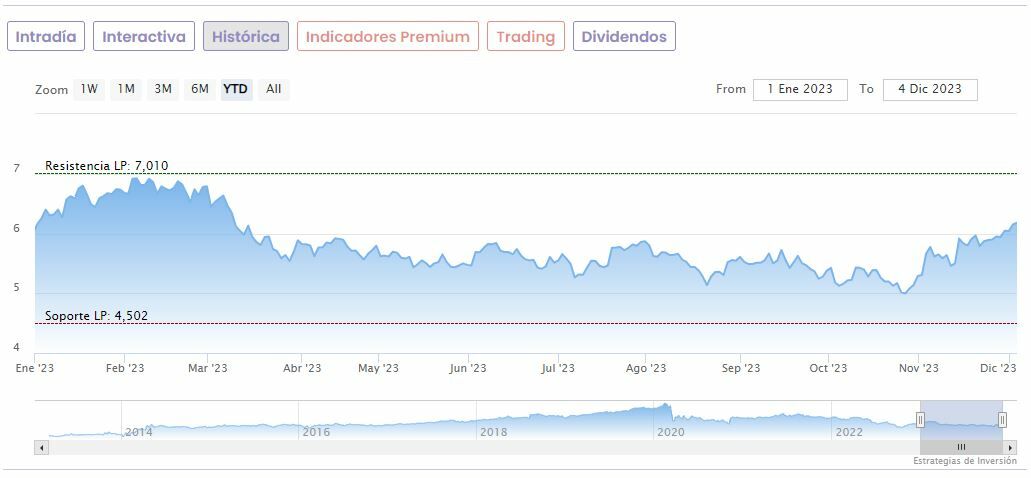Click the To date field
1031x478 pixels.
click(930, 89)
